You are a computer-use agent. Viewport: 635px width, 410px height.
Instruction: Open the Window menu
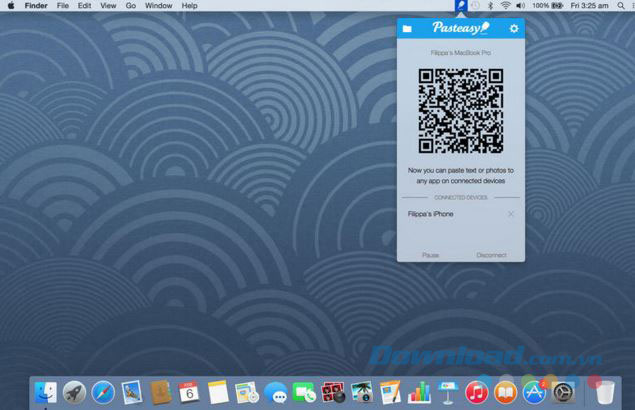(158, 6)
